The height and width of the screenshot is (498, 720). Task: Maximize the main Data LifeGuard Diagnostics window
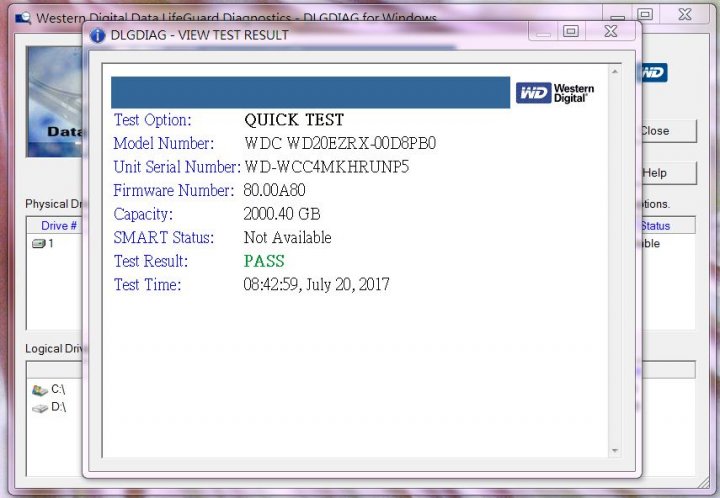coord(645,14)
